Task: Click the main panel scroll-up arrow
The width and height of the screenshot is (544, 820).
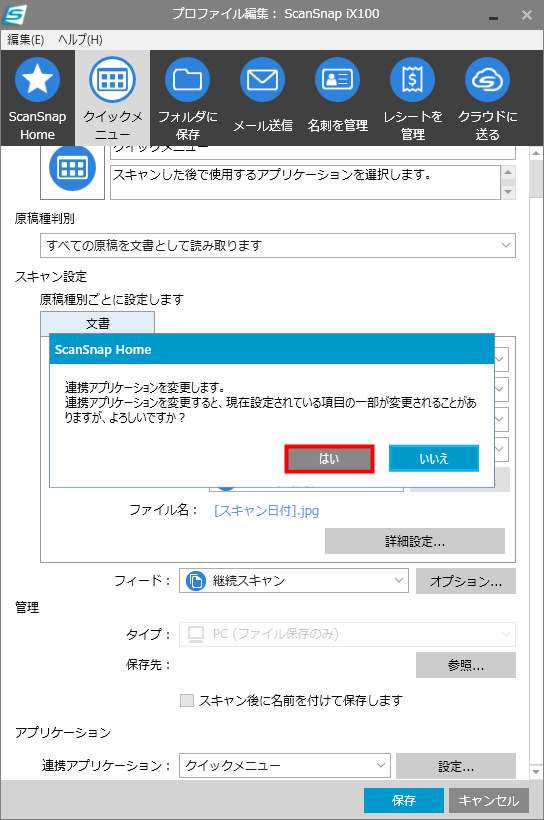Action: pyautogui.click(x=536, y=154)
